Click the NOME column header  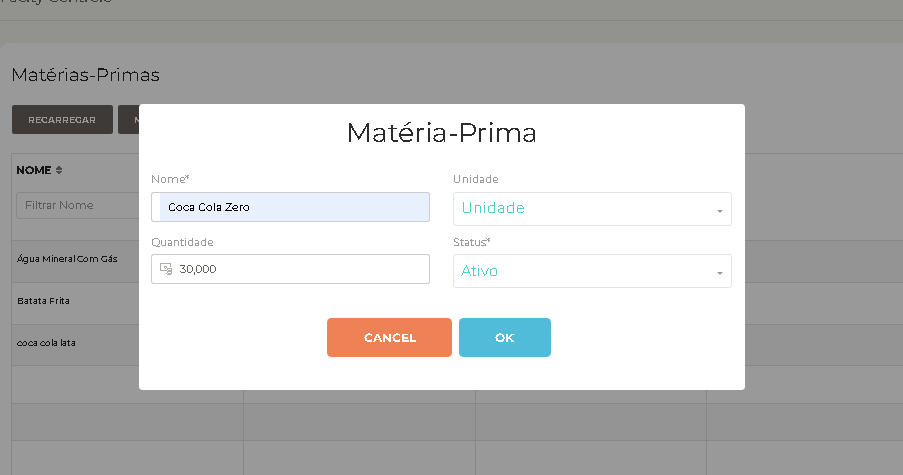click(34, 170)
